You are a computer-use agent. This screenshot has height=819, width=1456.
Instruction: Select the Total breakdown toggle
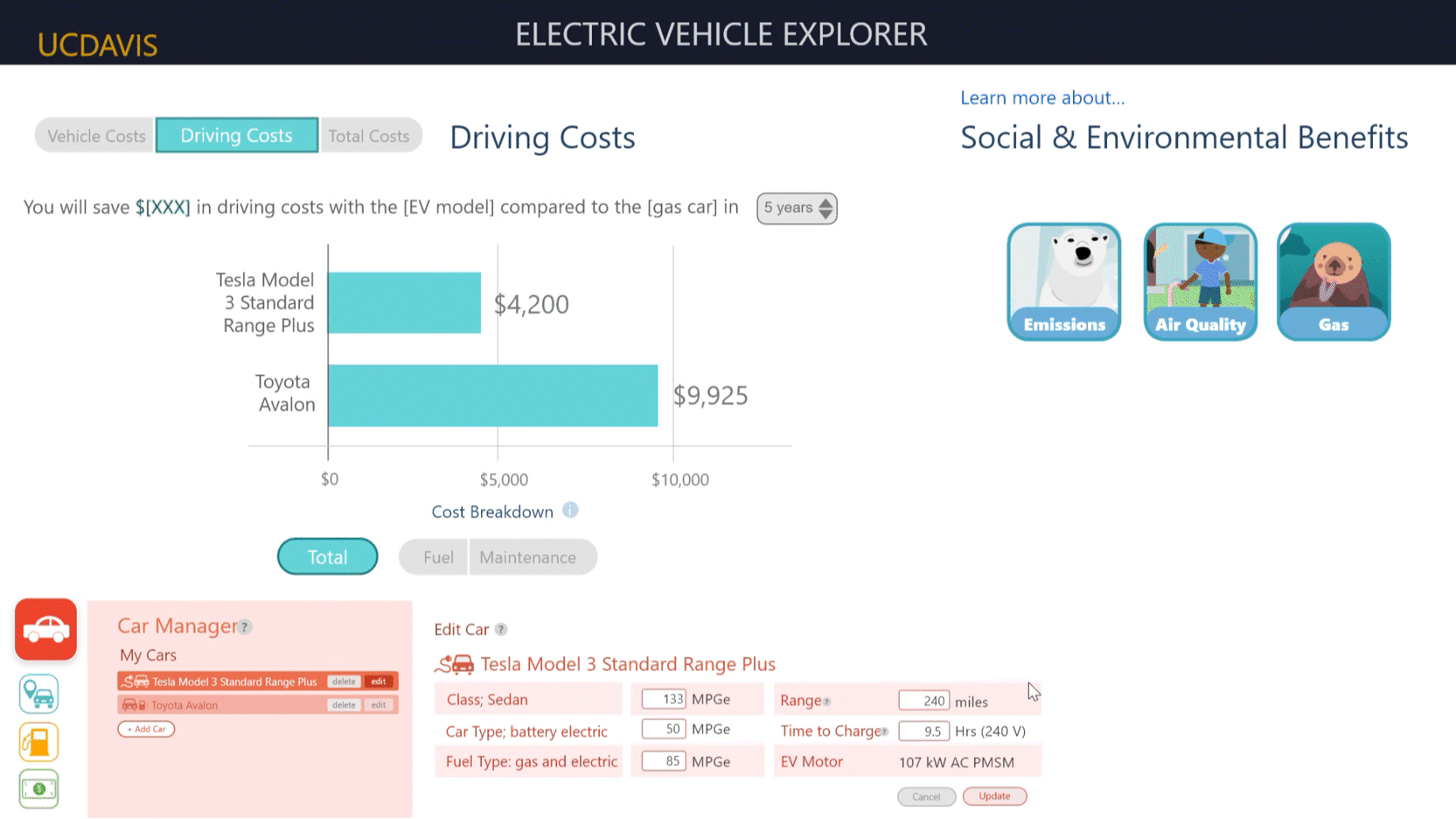coord(328,557)
